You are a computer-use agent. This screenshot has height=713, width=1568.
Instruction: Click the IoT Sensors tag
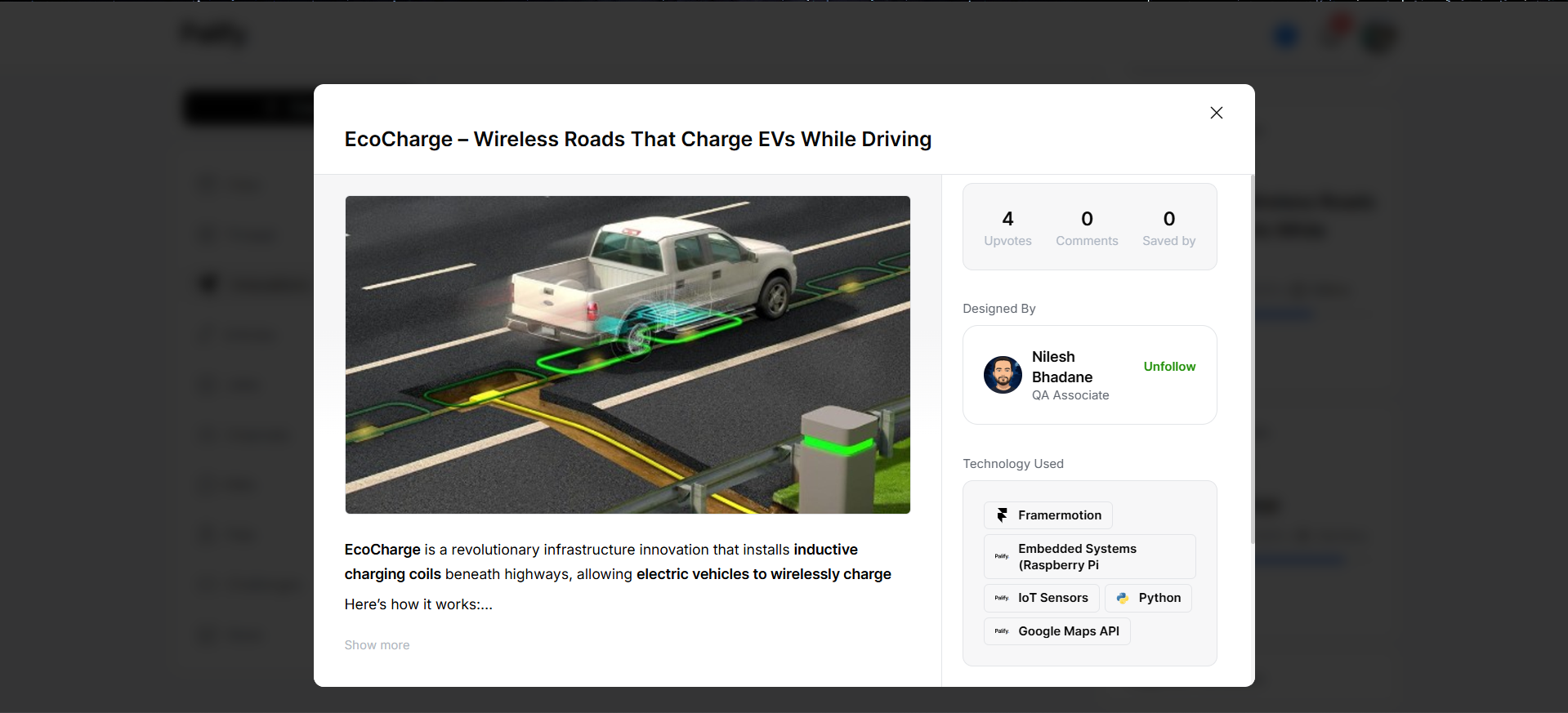(1042, 598)
